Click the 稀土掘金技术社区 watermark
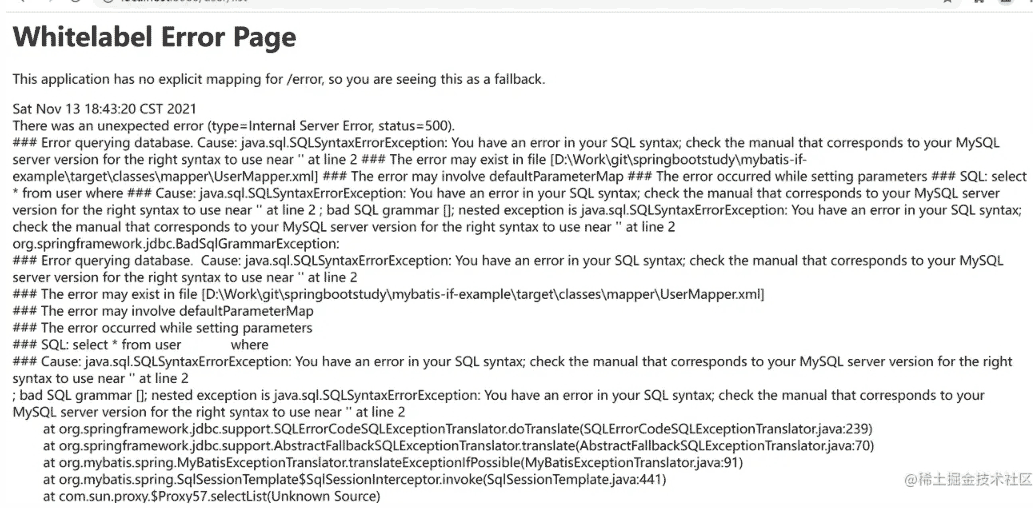Screen dimensions: 1033x508 966,480
